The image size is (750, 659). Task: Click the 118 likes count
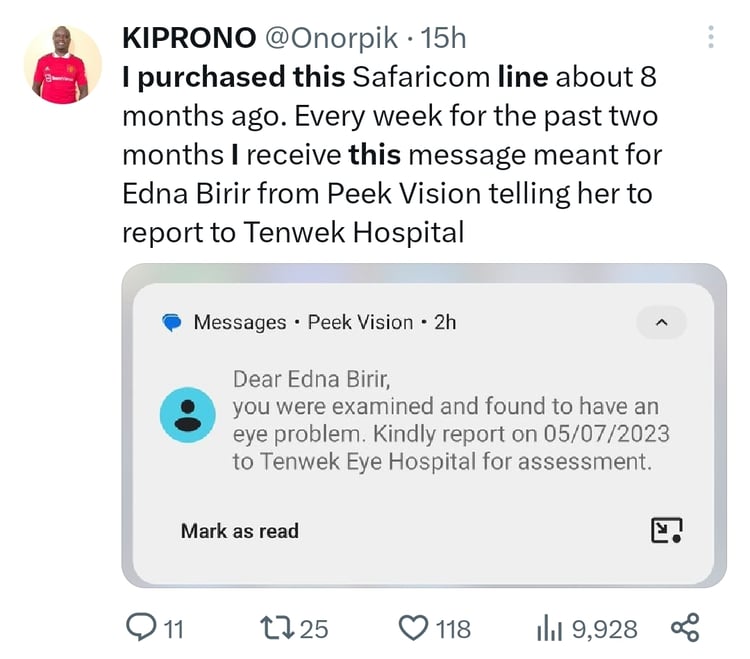(453, 629)
